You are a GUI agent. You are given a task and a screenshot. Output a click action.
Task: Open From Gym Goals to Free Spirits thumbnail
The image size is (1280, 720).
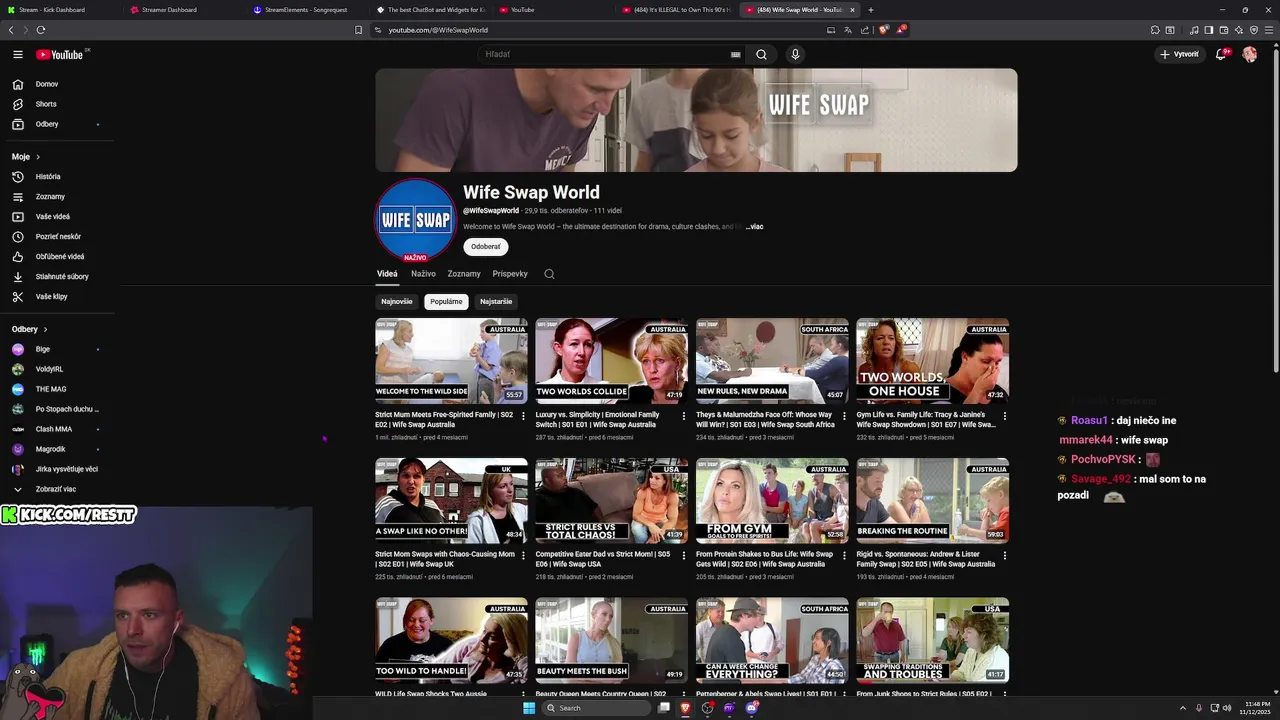click(772, 501)
